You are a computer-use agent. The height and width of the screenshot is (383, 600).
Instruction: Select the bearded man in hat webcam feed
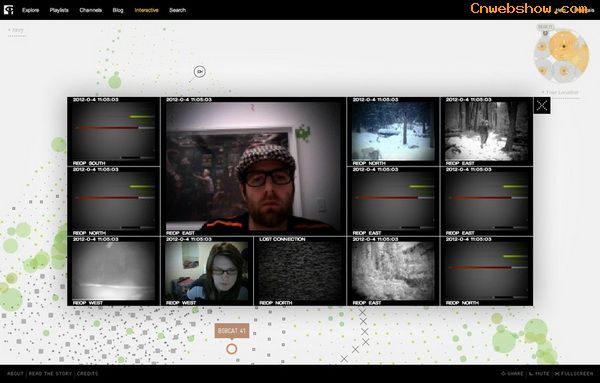[253, 166]
